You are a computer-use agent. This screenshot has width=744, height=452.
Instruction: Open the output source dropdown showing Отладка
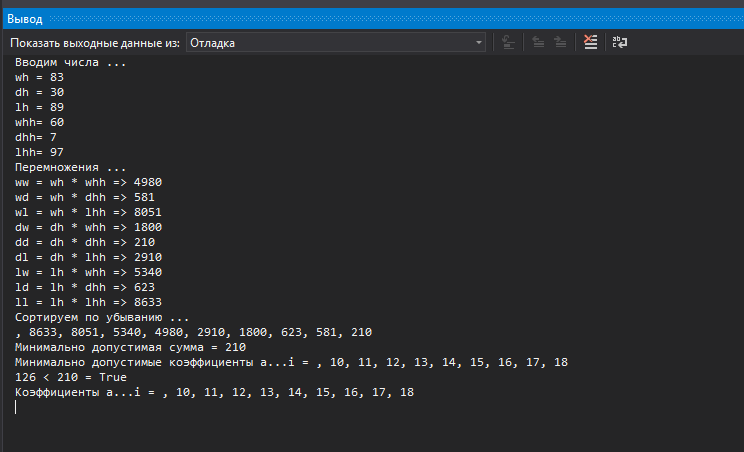pos(336,43)
